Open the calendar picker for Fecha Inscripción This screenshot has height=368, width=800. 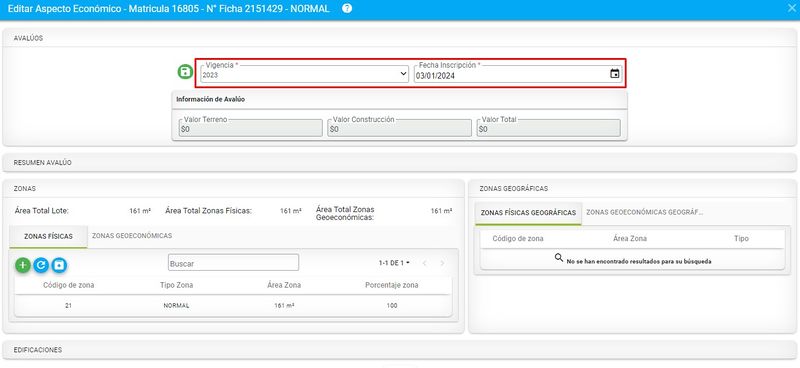(615, 74)
